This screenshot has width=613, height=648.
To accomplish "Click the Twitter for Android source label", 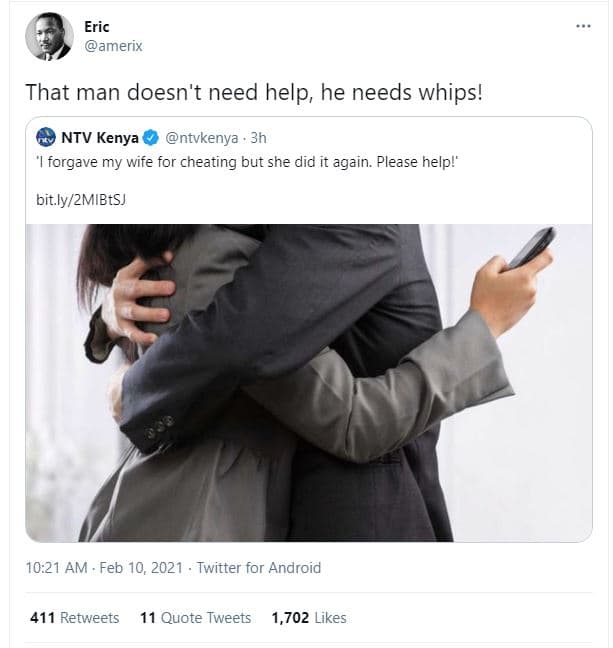I will click(259, 568).
